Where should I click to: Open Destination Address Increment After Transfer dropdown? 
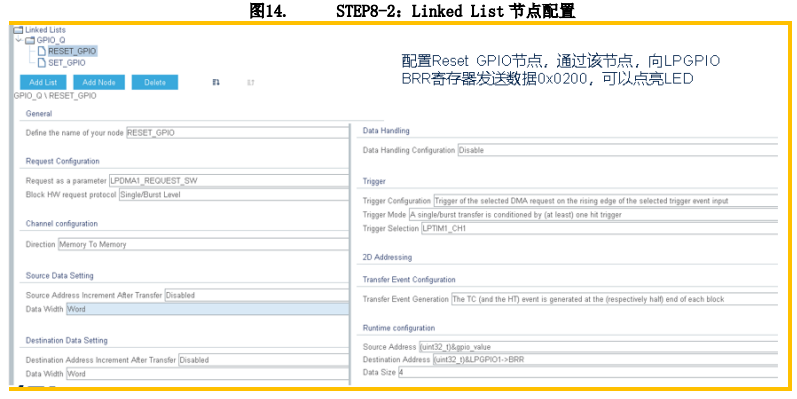[263, 360]
